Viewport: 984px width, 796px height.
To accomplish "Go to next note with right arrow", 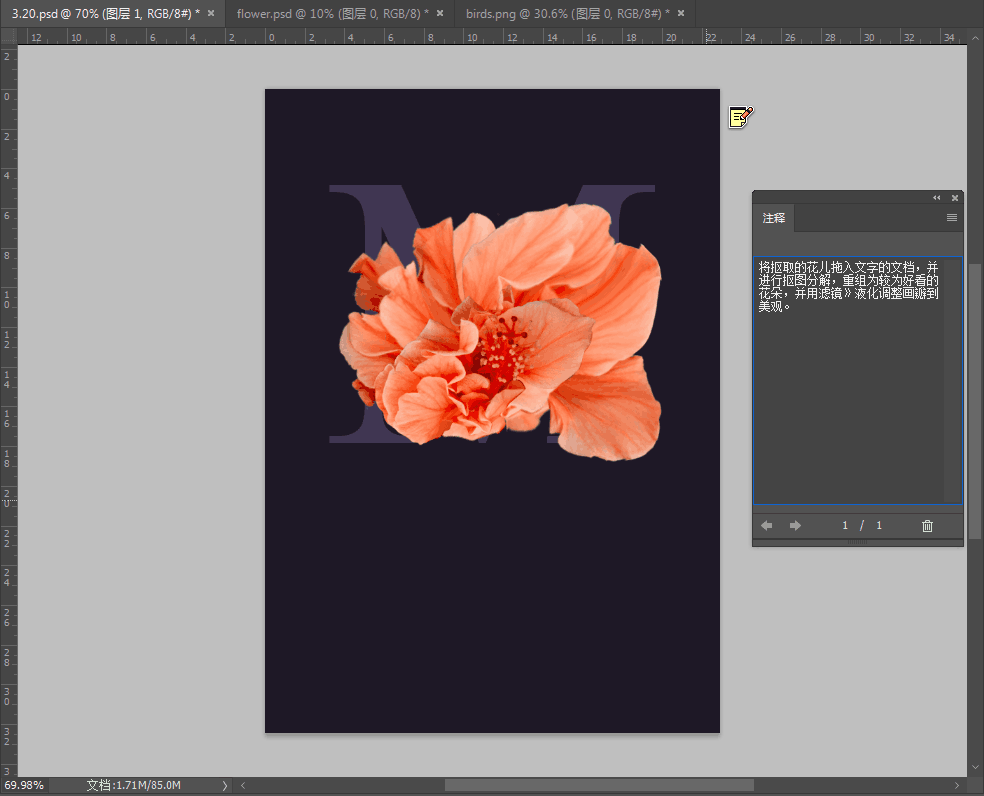I will pyautogui.click(x=796, y=526).
